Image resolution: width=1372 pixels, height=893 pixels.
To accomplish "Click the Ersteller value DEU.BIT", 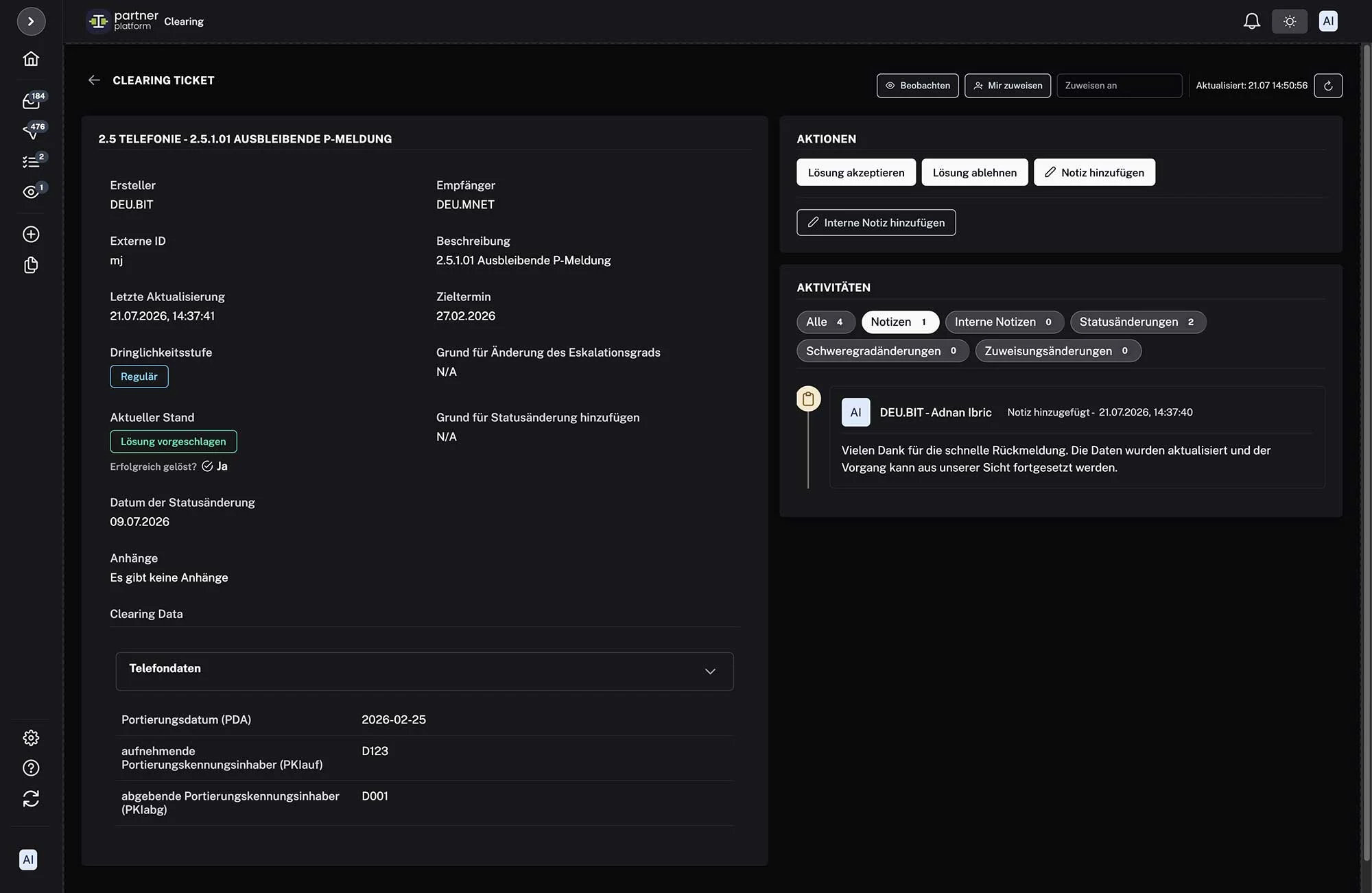I will (132, 204).
